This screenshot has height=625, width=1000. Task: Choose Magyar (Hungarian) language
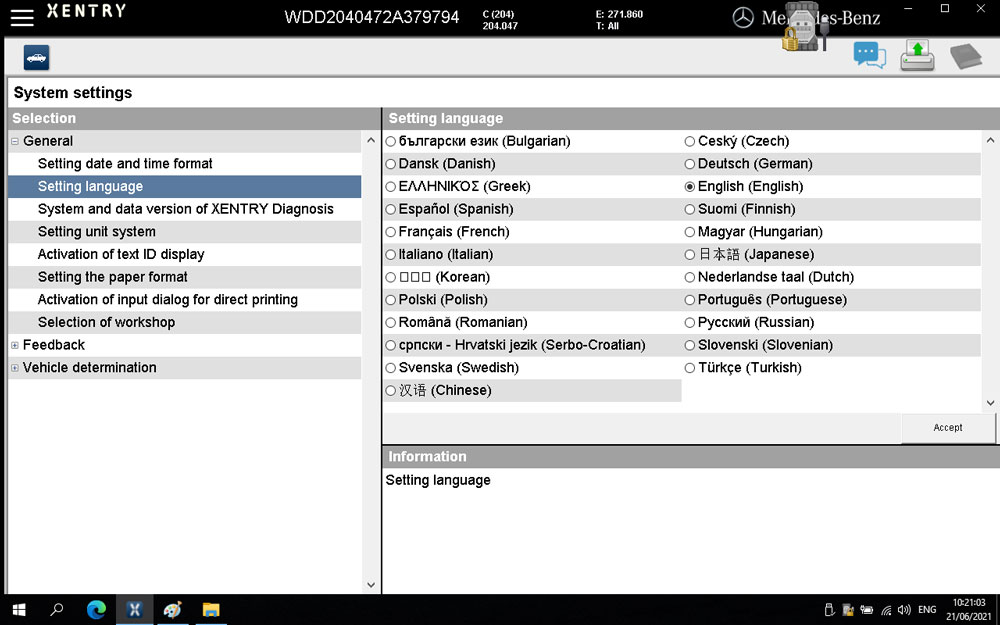689,232
